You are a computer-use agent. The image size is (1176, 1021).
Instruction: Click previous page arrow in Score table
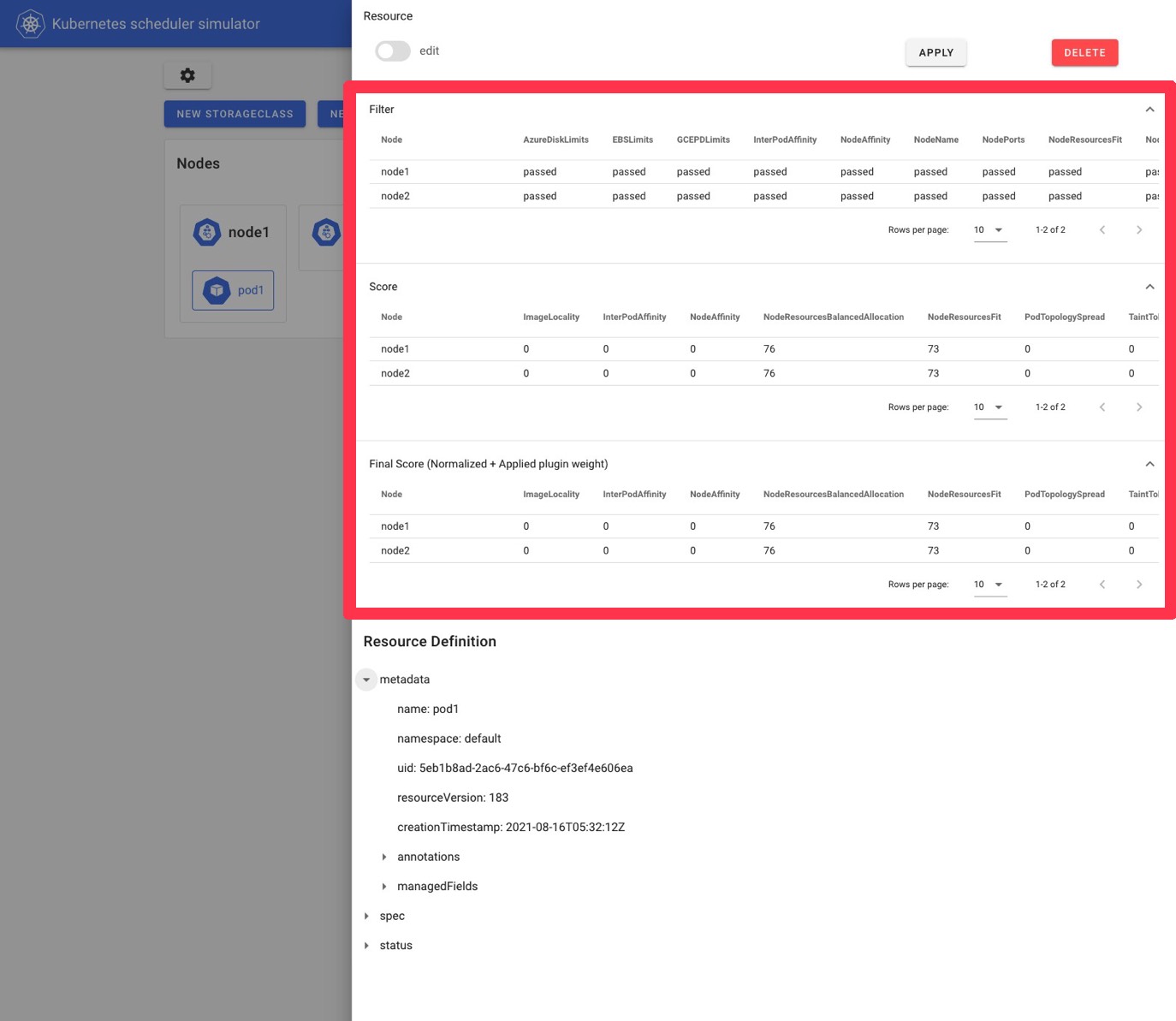pos(1102,407)
